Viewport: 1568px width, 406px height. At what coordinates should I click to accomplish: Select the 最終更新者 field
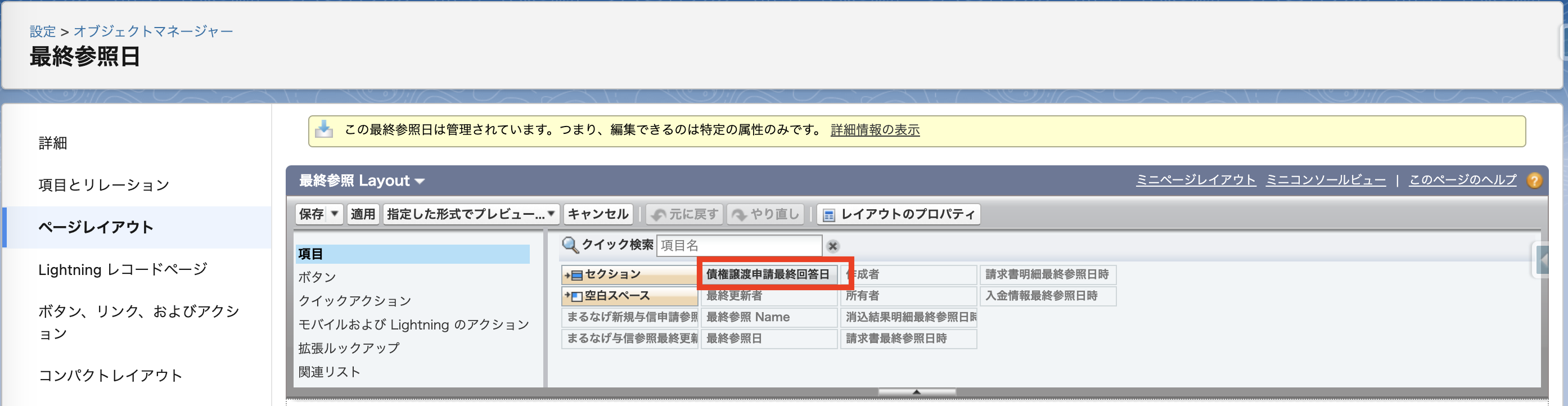pyautogui.click(x=769, y=296)
